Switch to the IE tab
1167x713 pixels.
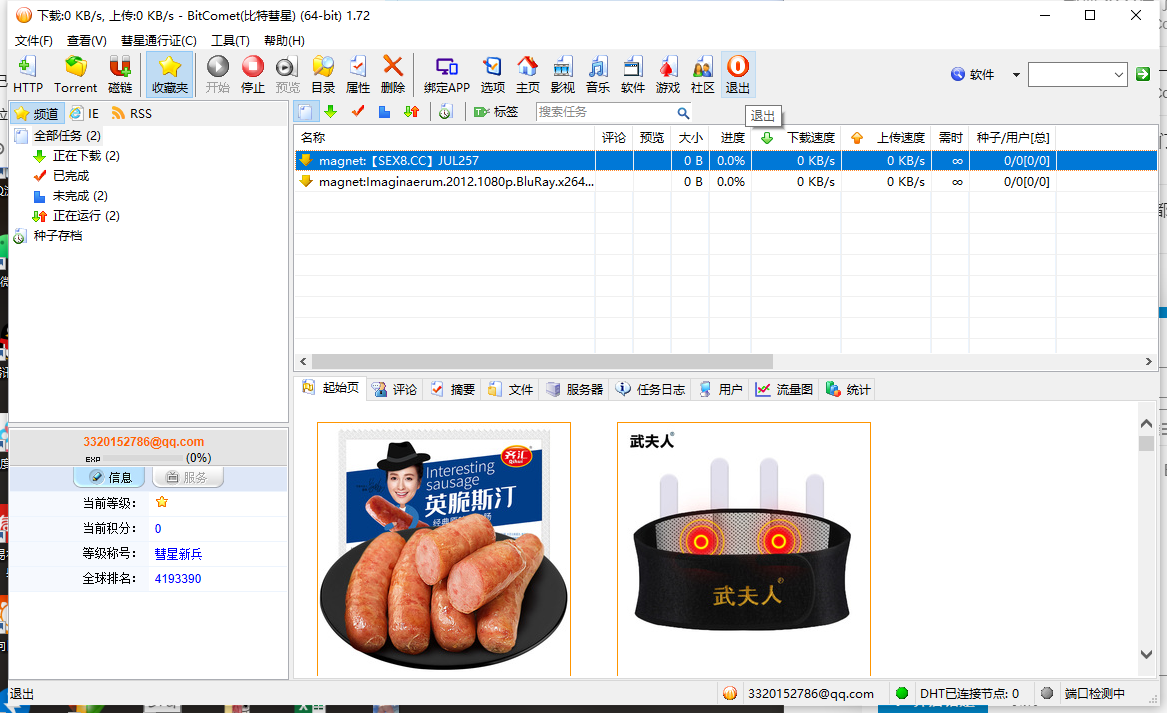[x=84, y=113]
